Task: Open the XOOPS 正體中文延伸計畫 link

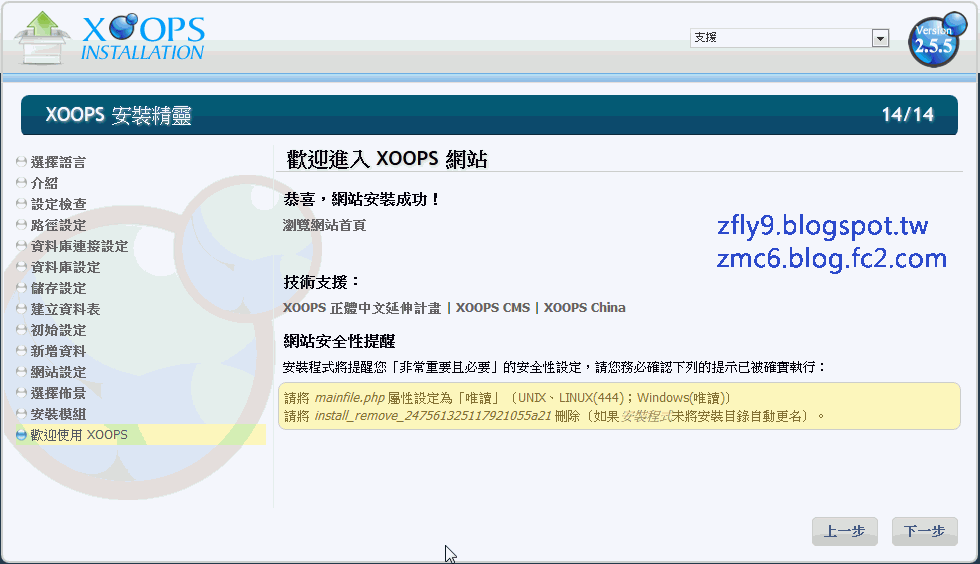Action: [x=362, y=308]
